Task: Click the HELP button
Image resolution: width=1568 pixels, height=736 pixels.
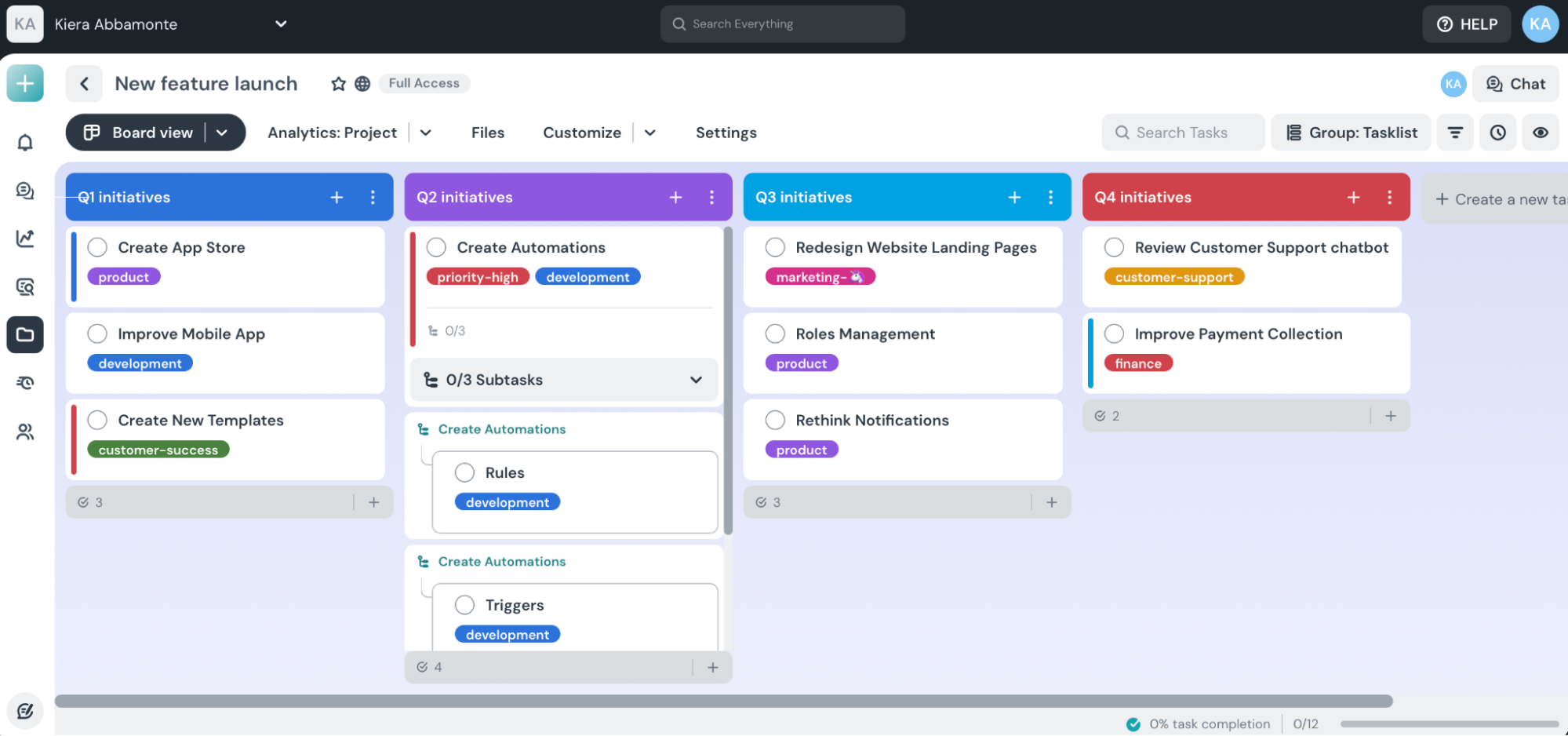Action: coord(1467,24)
